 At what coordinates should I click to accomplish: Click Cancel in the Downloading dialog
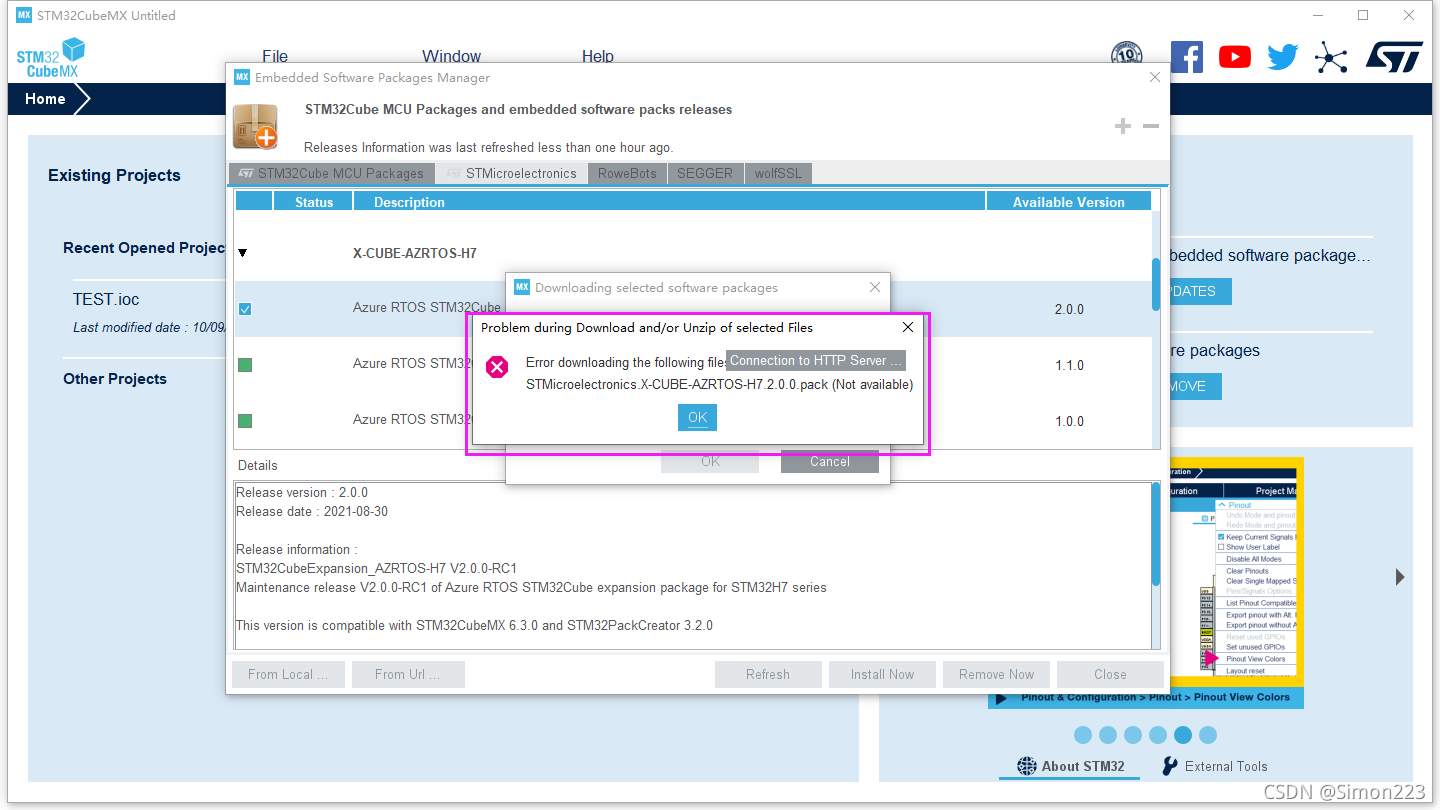(x=830, y=461)
